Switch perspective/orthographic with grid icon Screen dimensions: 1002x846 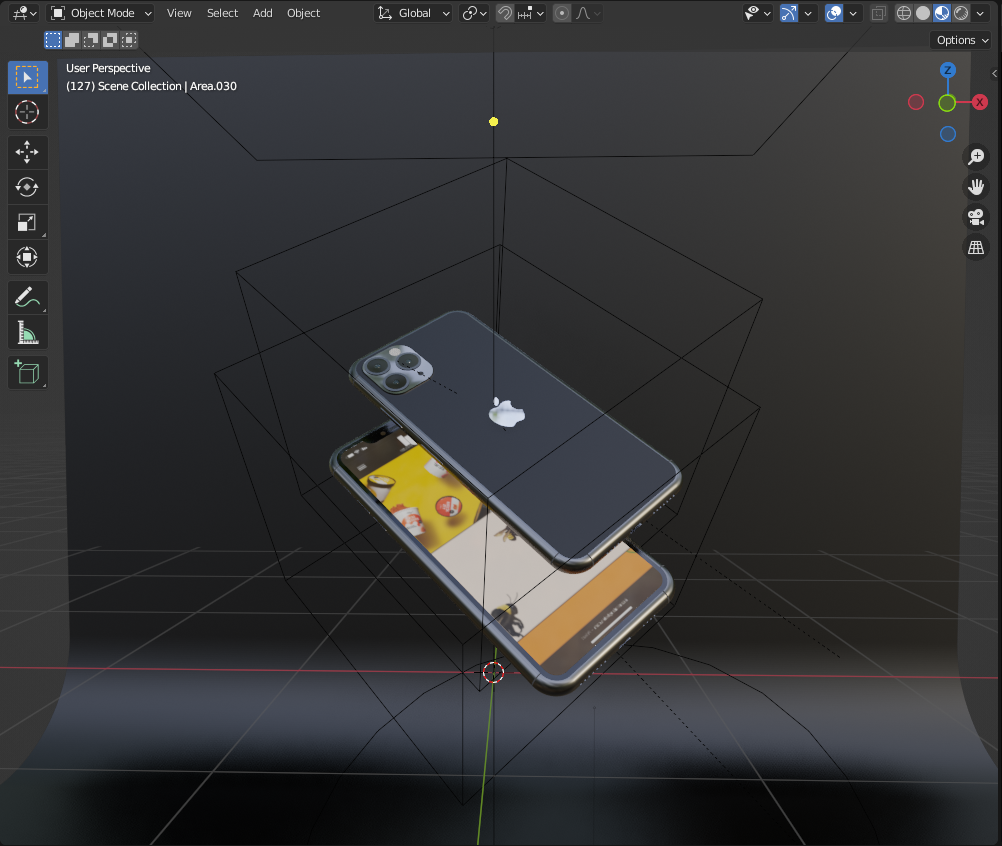point(976,247)
